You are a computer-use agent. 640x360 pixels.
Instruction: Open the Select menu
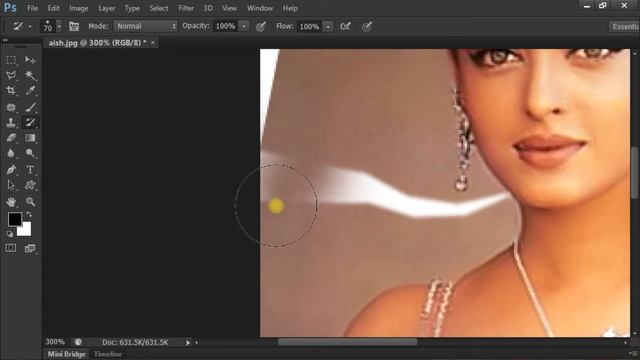pyautogui.click(x=159, y=8)
